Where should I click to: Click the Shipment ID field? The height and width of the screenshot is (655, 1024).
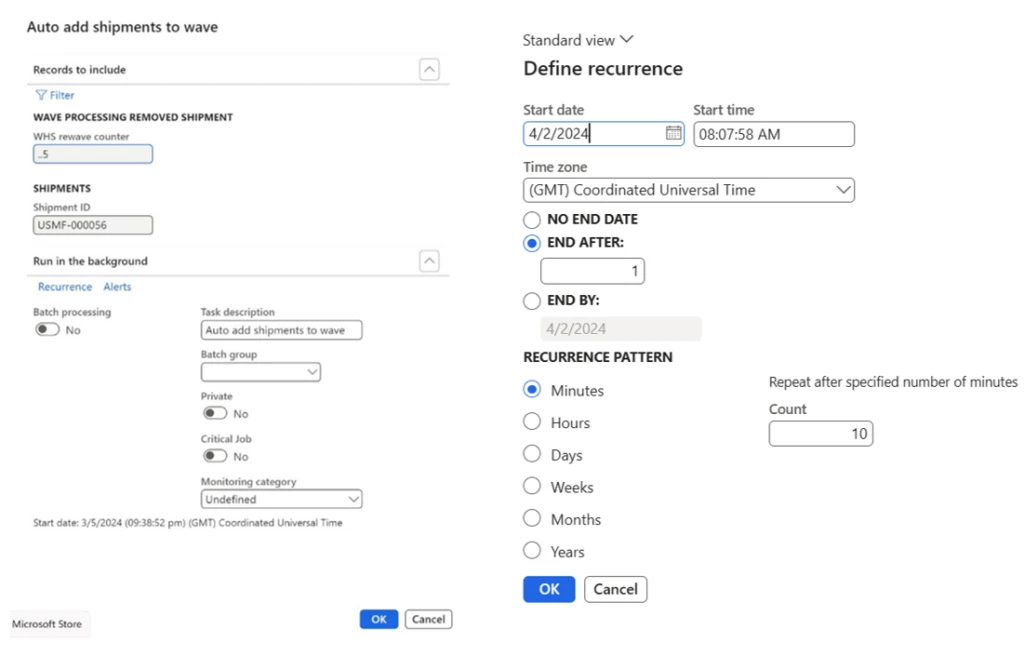click(x=93, y=224)
